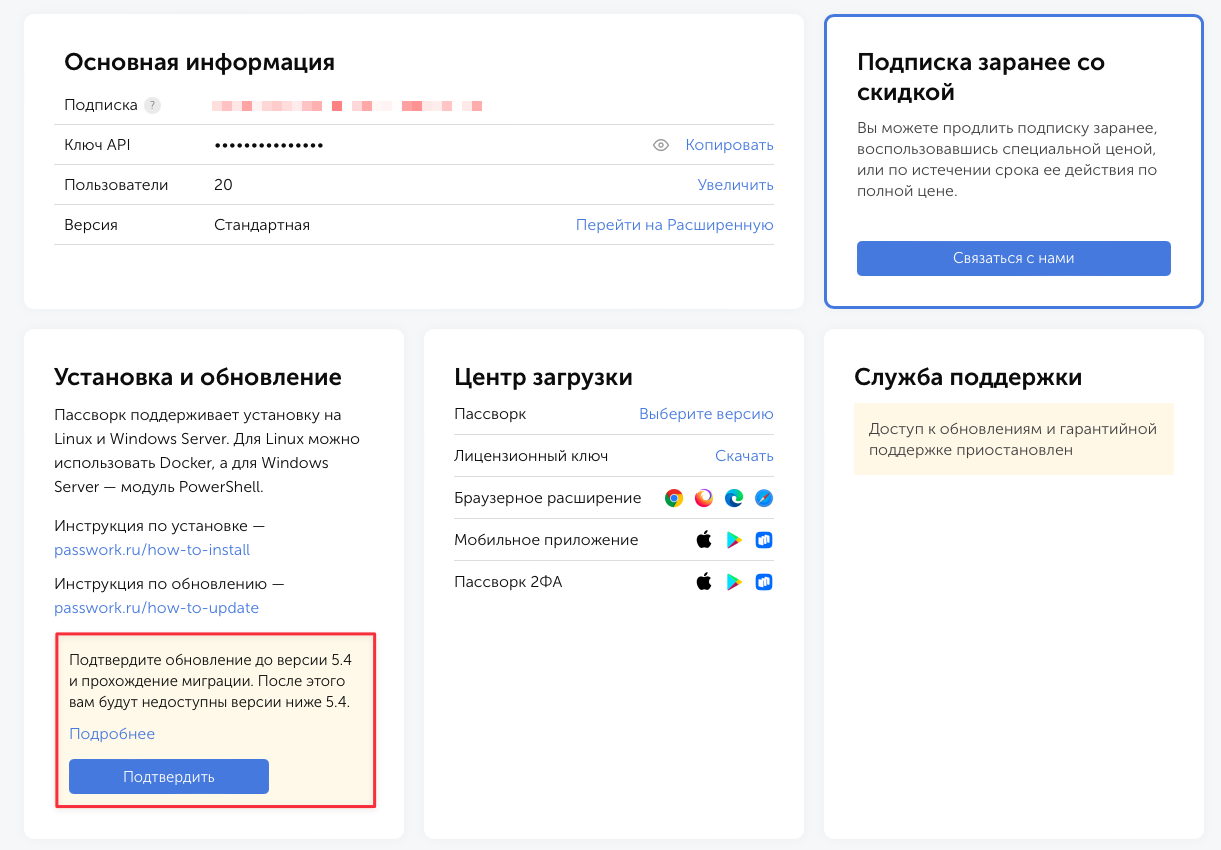Image resolution: width=1221 pixels, height=850 pixels.
Task: Download Пассворк 2ФА from Google Play
Action: coord(733,581)
